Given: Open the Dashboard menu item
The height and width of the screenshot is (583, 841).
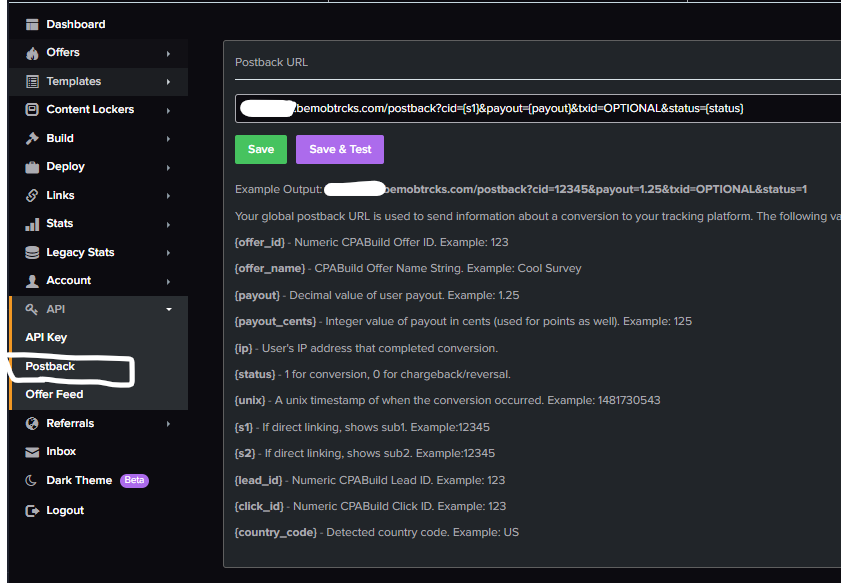Looking at the screenshot, I should (76, 24).
